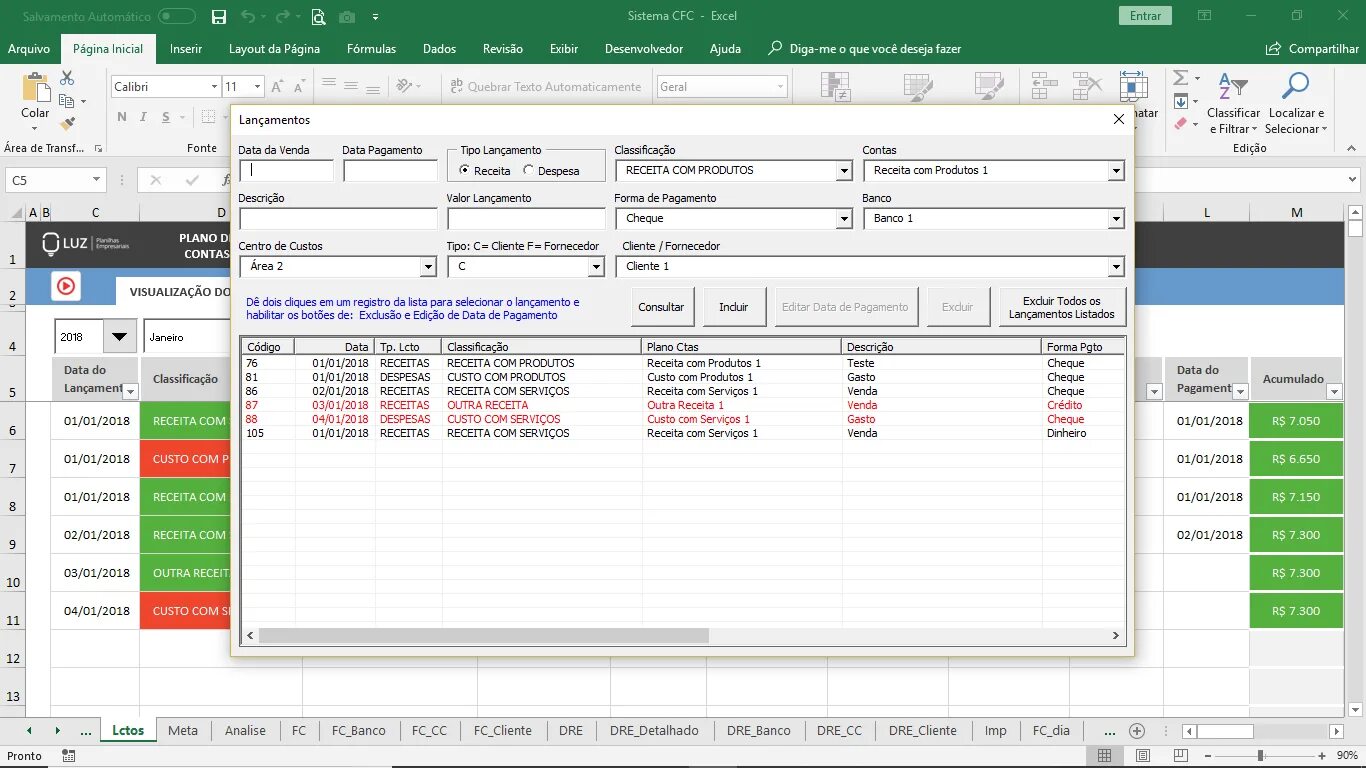
Task: Toggle Salvamento Automático switch
Action: point(177,16)
